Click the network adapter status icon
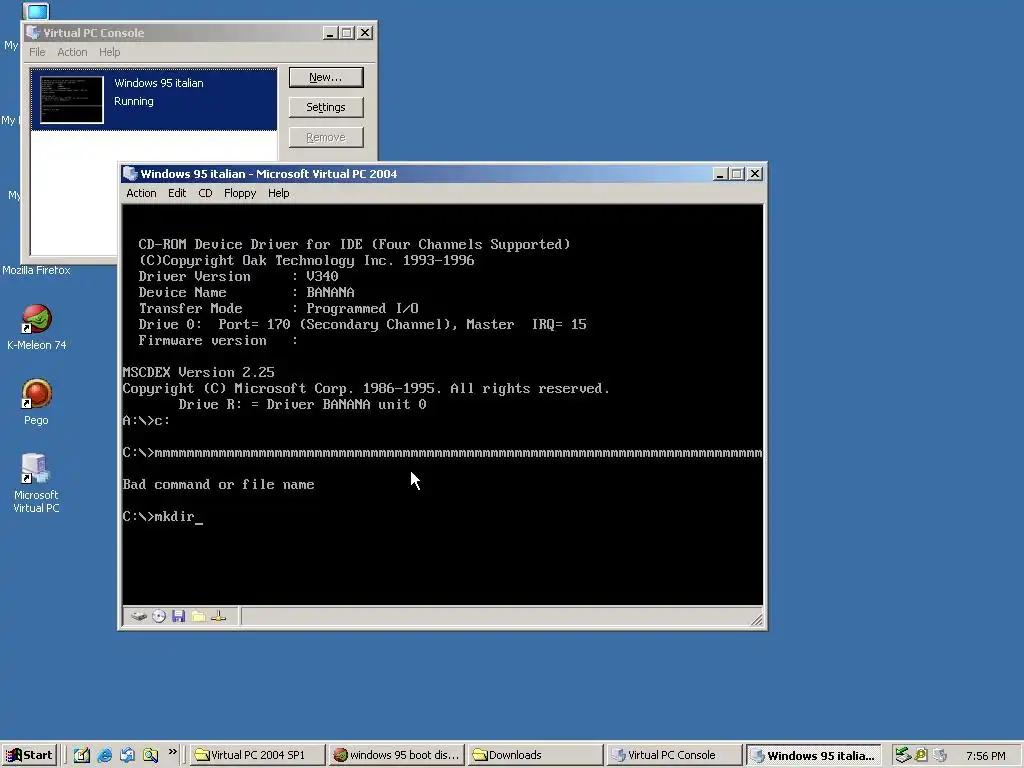1024x768 pixels. tap(219, 616)
